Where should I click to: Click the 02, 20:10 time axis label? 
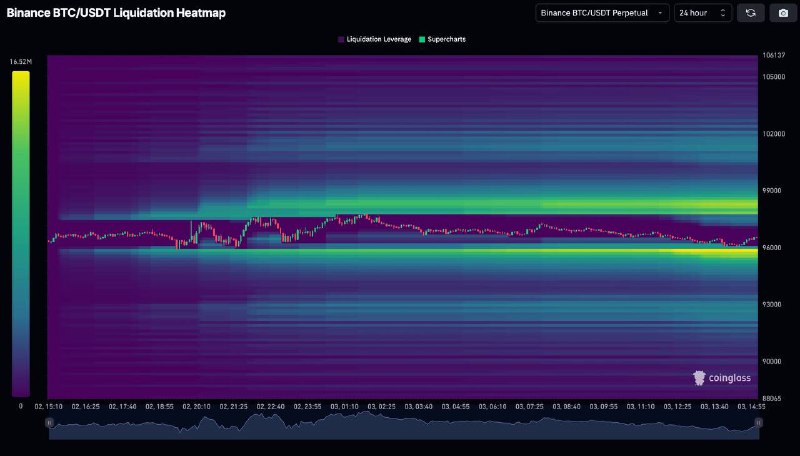click(196, 407)
